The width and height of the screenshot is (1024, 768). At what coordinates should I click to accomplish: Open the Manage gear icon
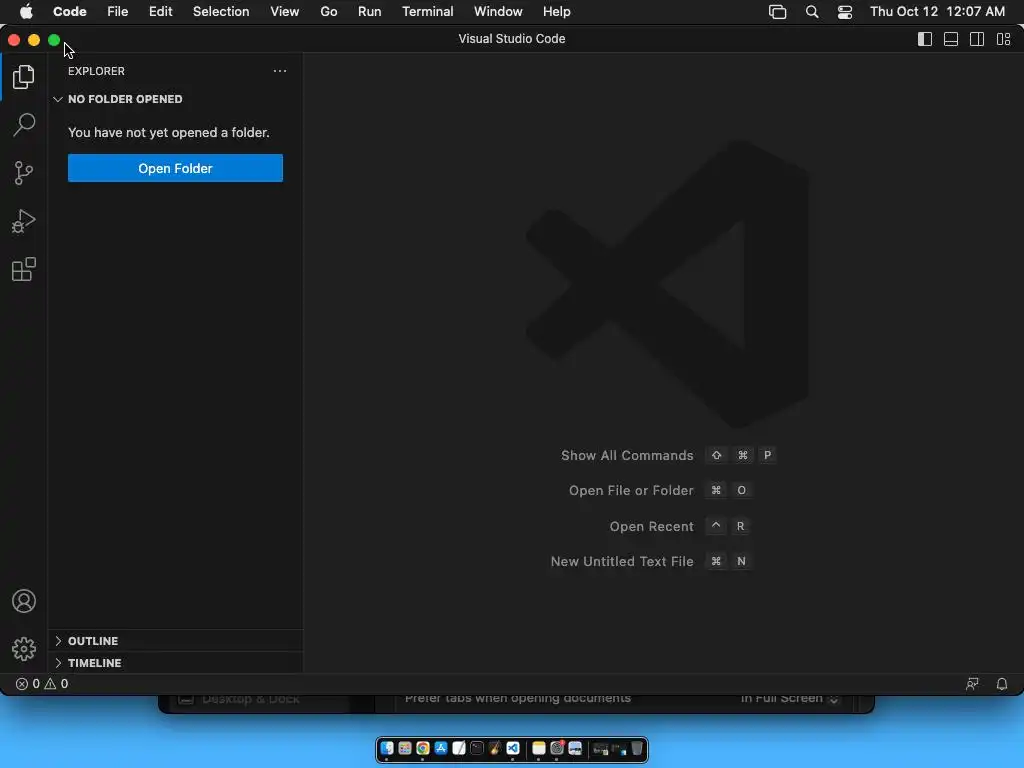click(x=24, y=648)
